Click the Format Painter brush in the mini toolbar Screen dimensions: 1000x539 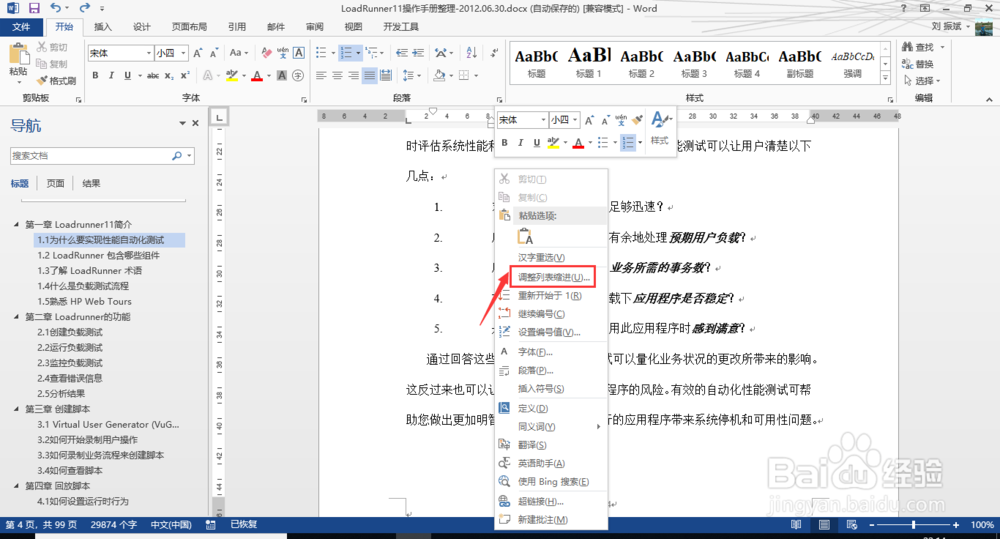[x=637, y=119]
